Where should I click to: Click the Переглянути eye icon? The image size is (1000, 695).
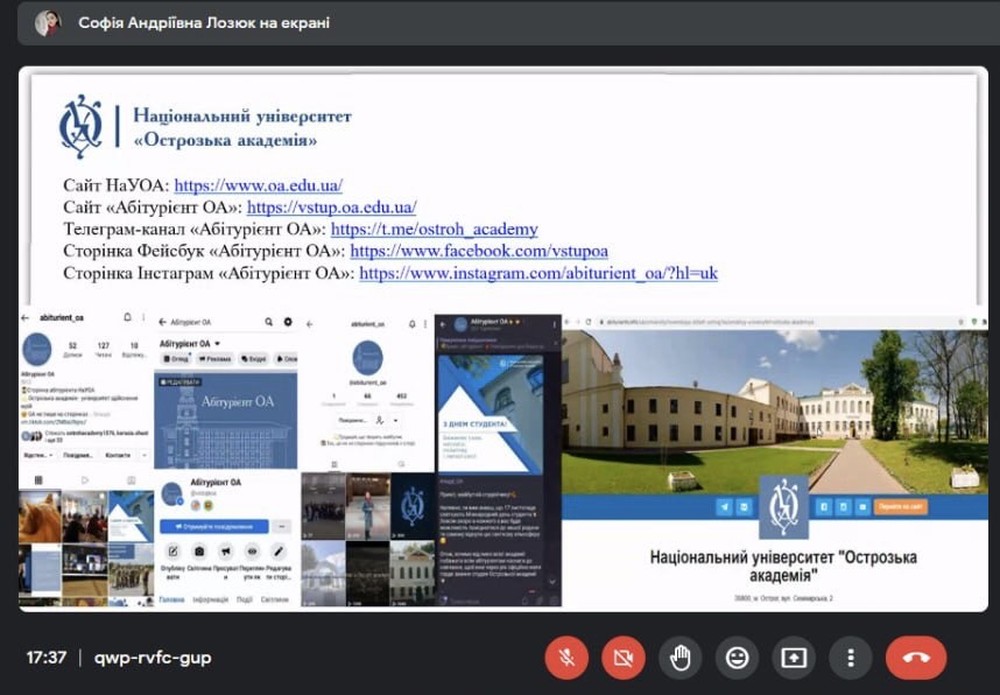point(253,551)
